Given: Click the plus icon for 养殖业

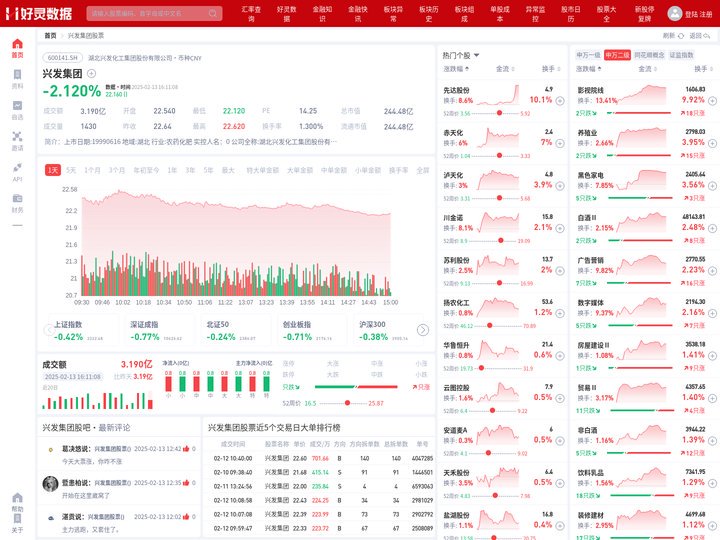Looking at the screenshot, I should (712, 143).
